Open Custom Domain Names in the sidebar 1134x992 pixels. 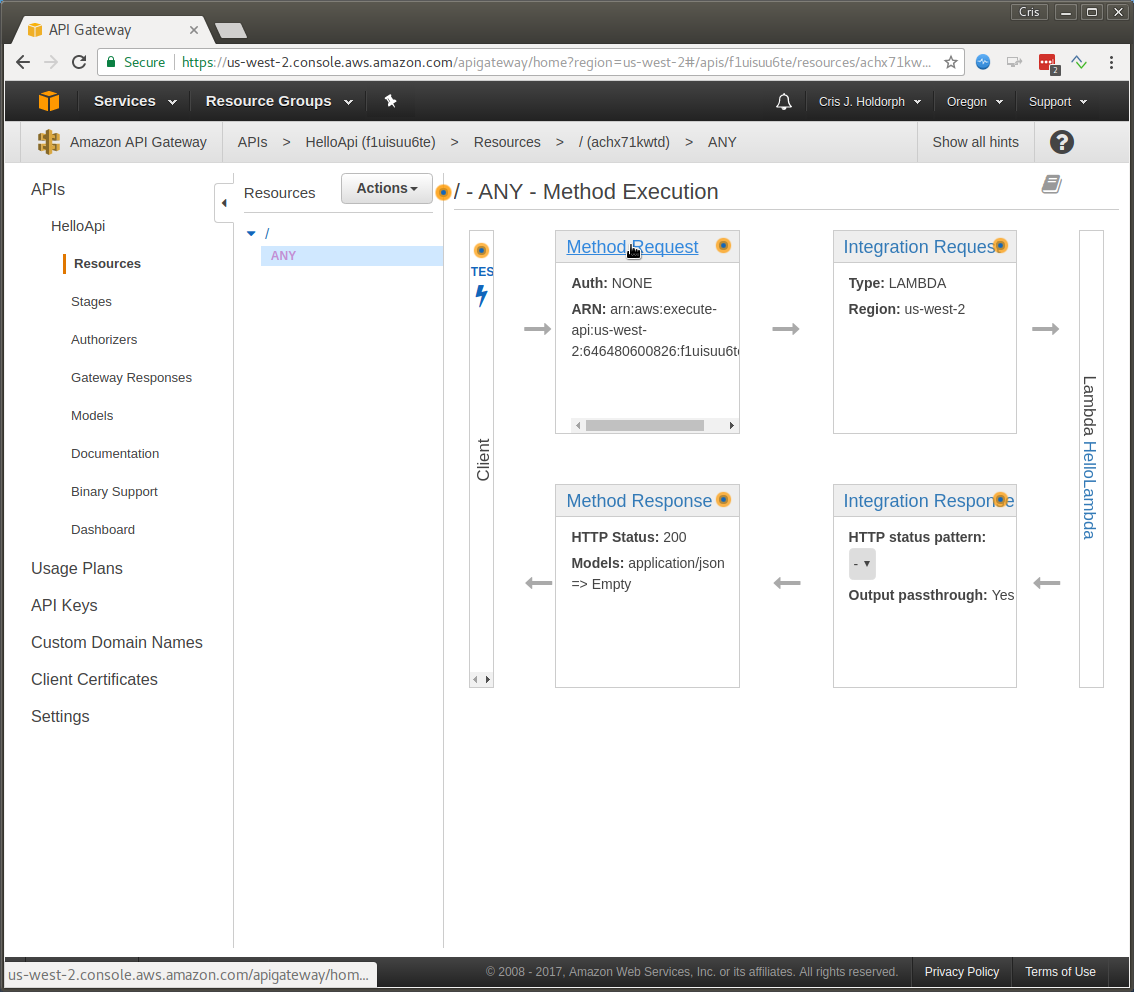point(116,642)
